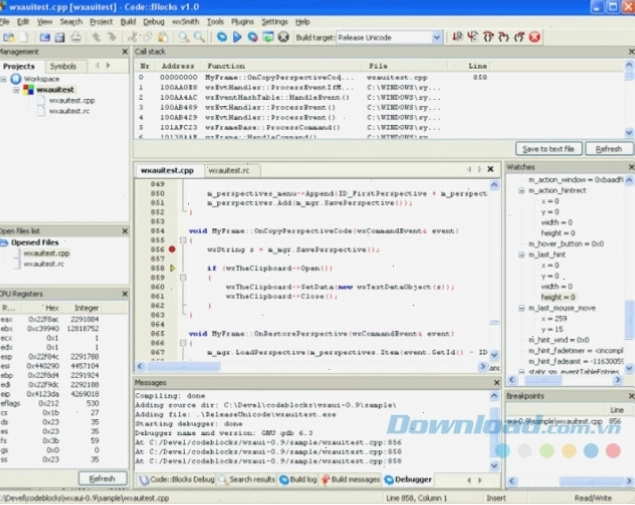Click the Paste clipboard icon
Screen dimensions: 635x505
point(163,37)
